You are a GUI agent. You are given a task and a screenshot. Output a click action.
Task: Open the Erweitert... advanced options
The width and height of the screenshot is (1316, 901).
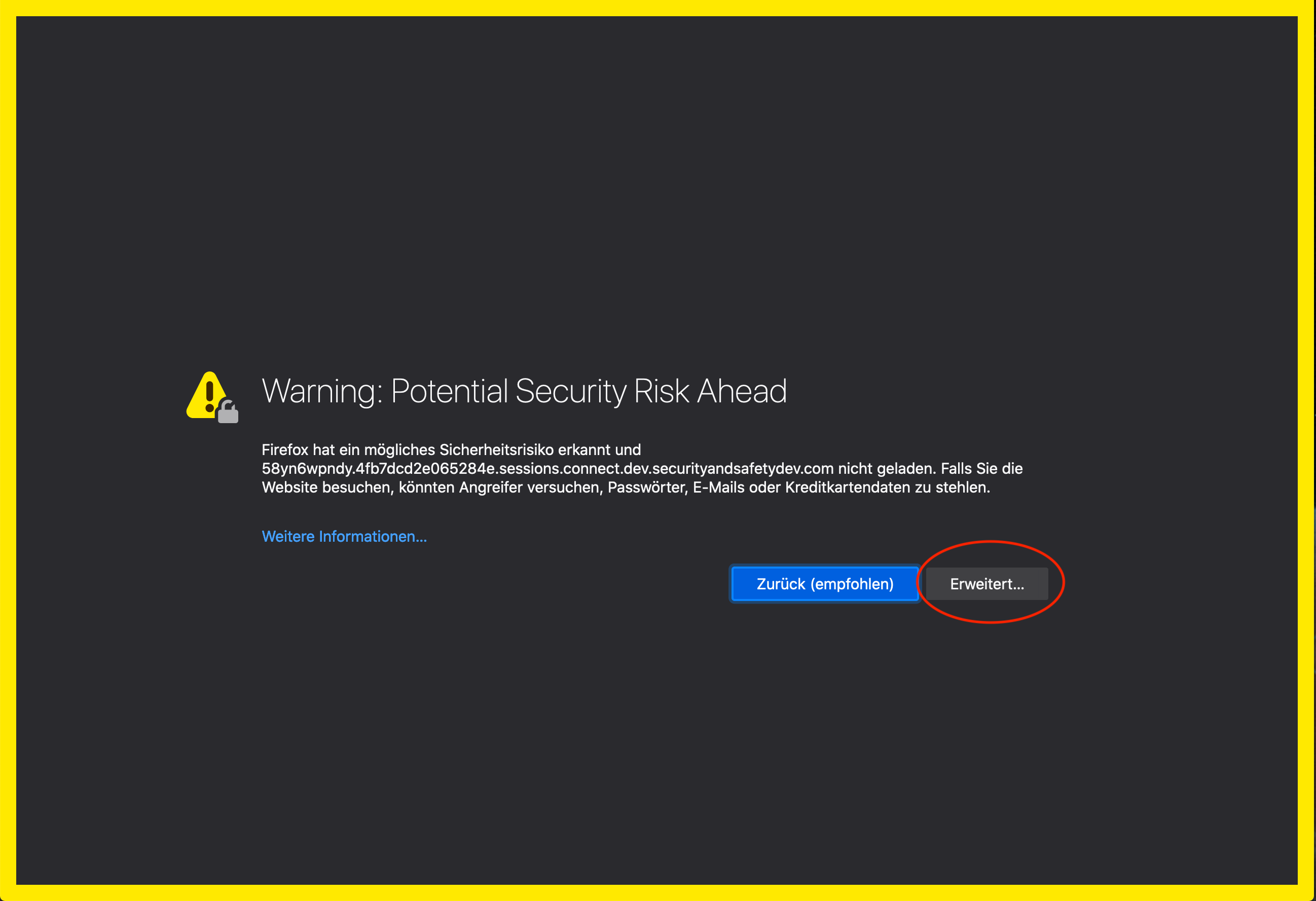[x=987, y=583]
